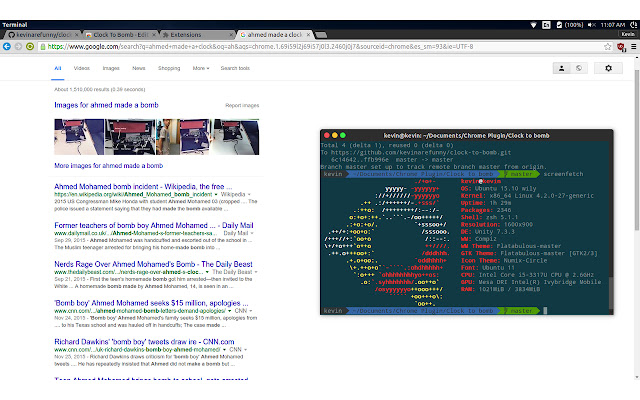
Task: Open the keyboard input source indicator
Action: [x=546, y=25]
